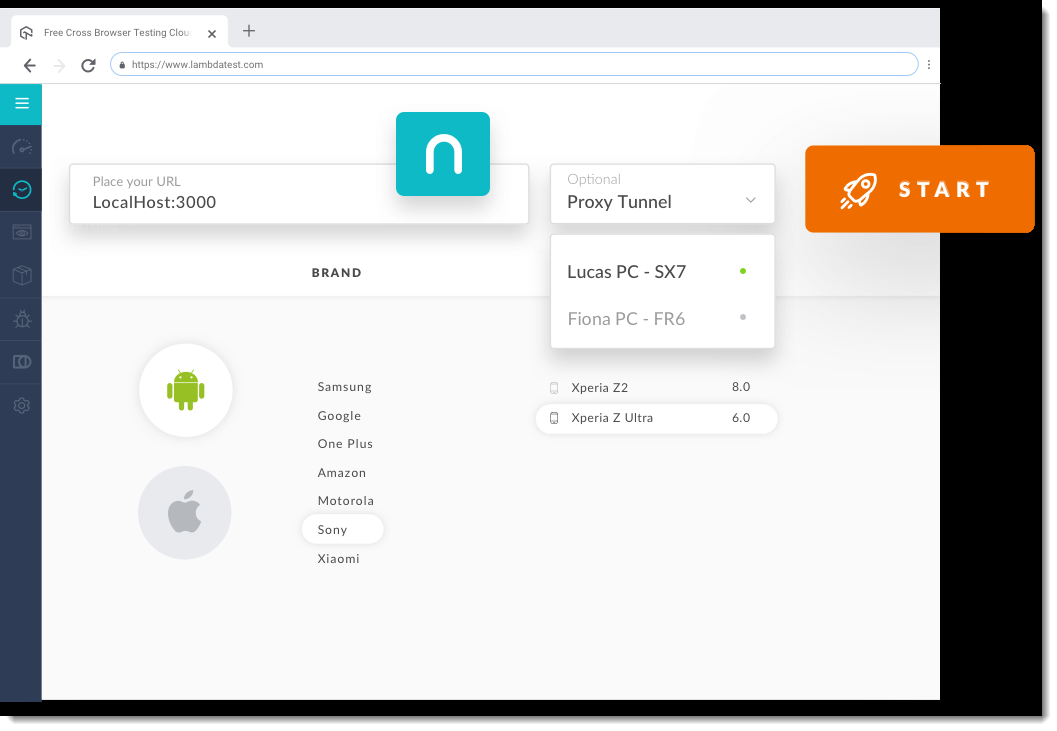Click the Proxy Tunnel selected value

pyautogui.click(x=620, y=202)
